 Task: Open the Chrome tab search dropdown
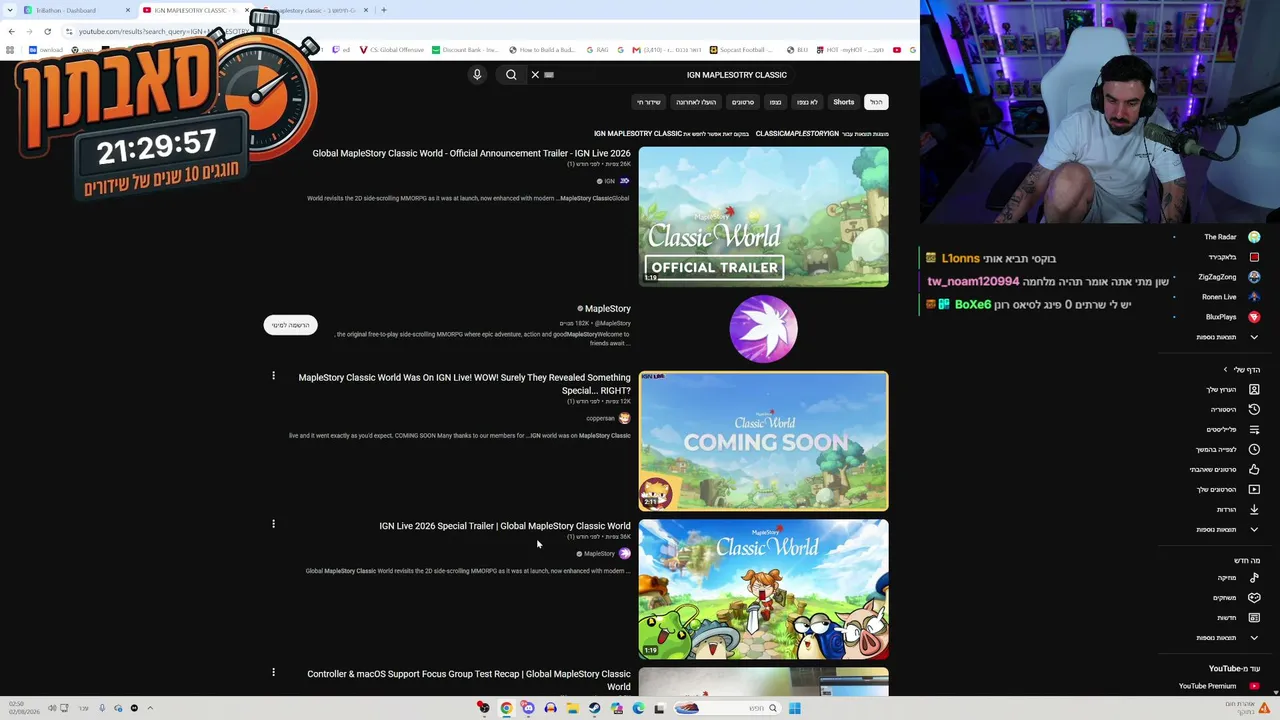coord(8,10)
